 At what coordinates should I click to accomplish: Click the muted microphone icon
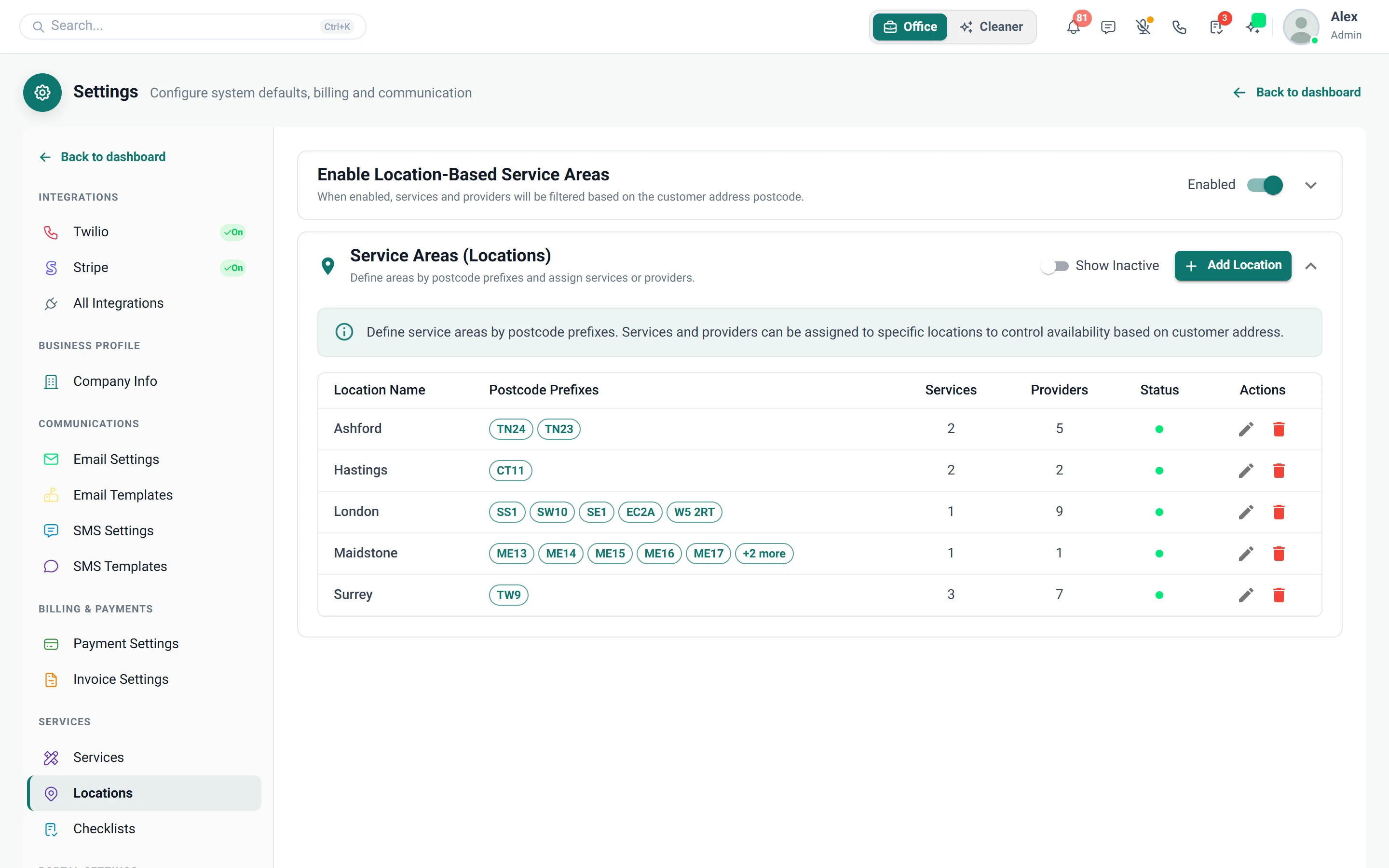1143,27
